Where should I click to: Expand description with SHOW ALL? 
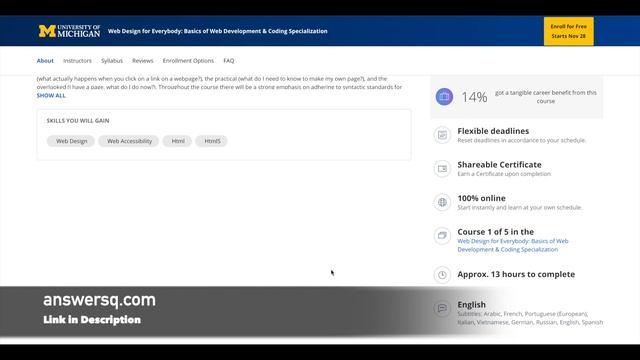(51, 96)
